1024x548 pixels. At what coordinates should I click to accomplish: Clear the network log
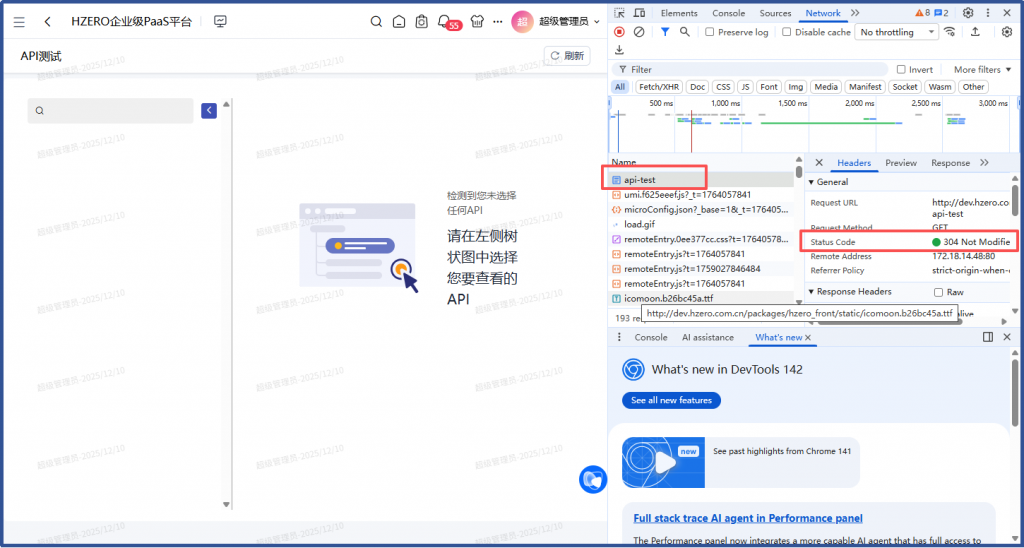click(x=639, y=32)
